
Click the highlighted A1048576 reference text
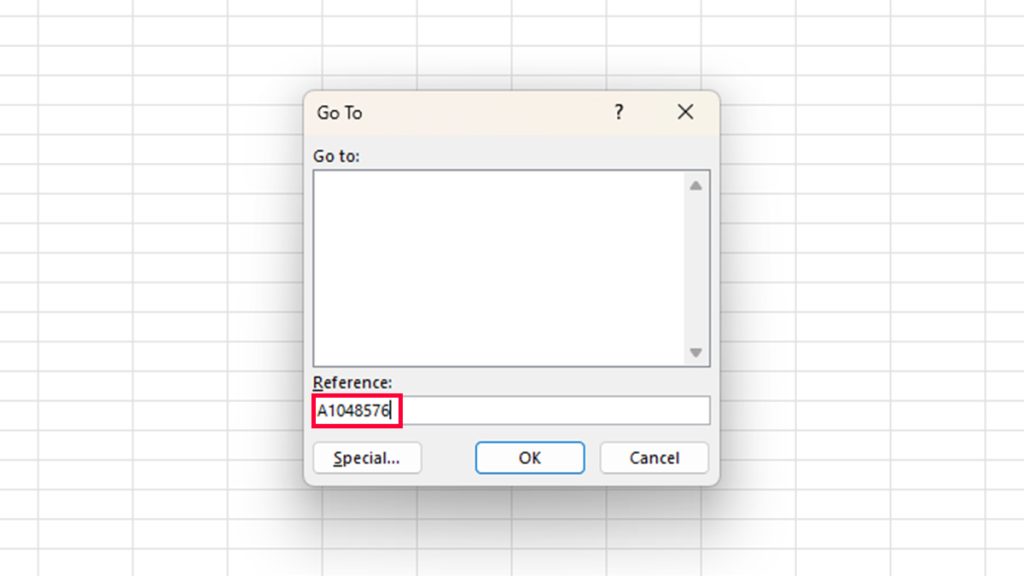pos(355,409)
